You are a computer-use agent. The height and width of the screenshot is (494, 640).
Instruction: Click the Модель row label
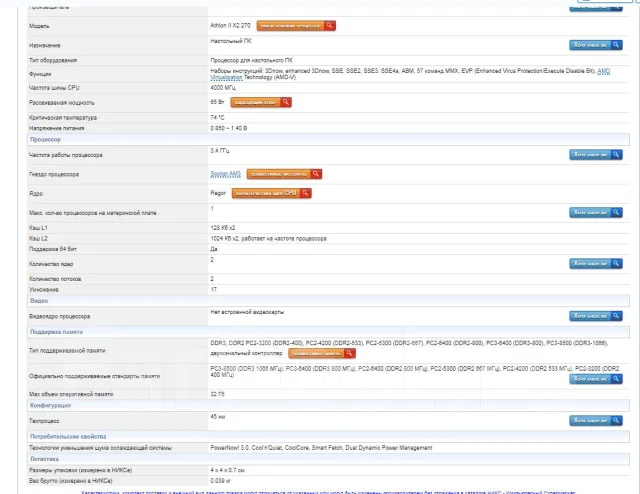(x=39, y=26)
